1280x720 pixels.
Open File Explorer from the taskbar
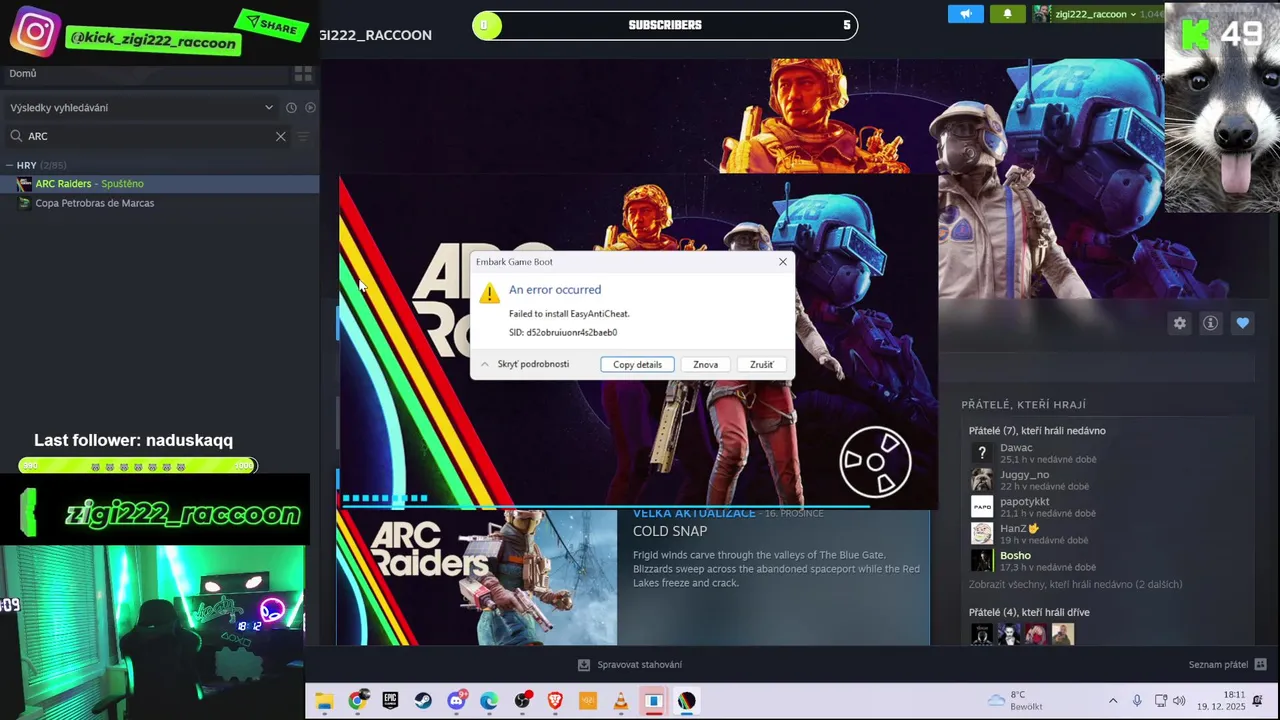(x=324, y=701)
